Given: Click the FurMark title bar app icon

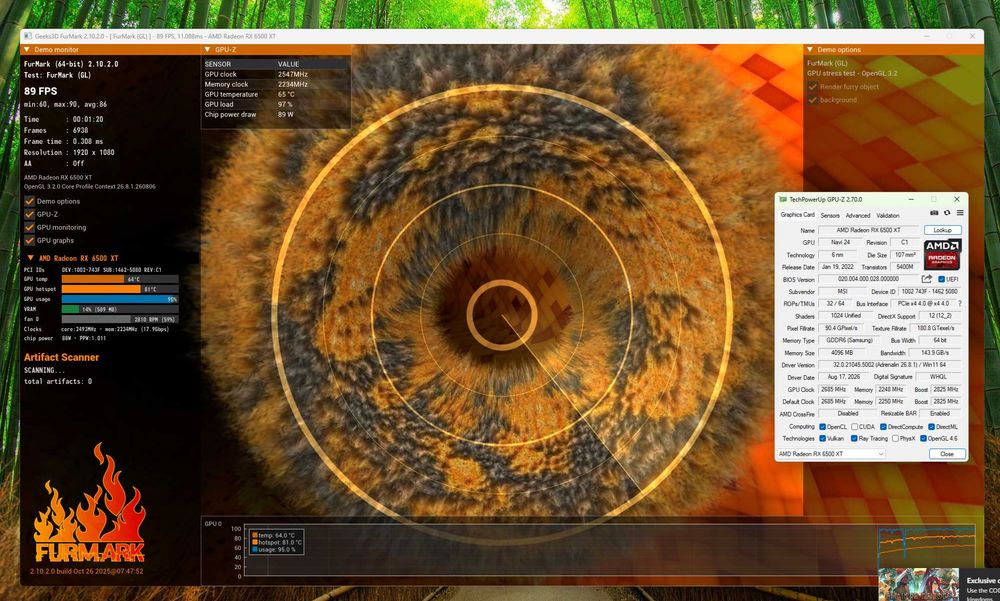Looking at the screenshot, I should (x=29, y=36).
